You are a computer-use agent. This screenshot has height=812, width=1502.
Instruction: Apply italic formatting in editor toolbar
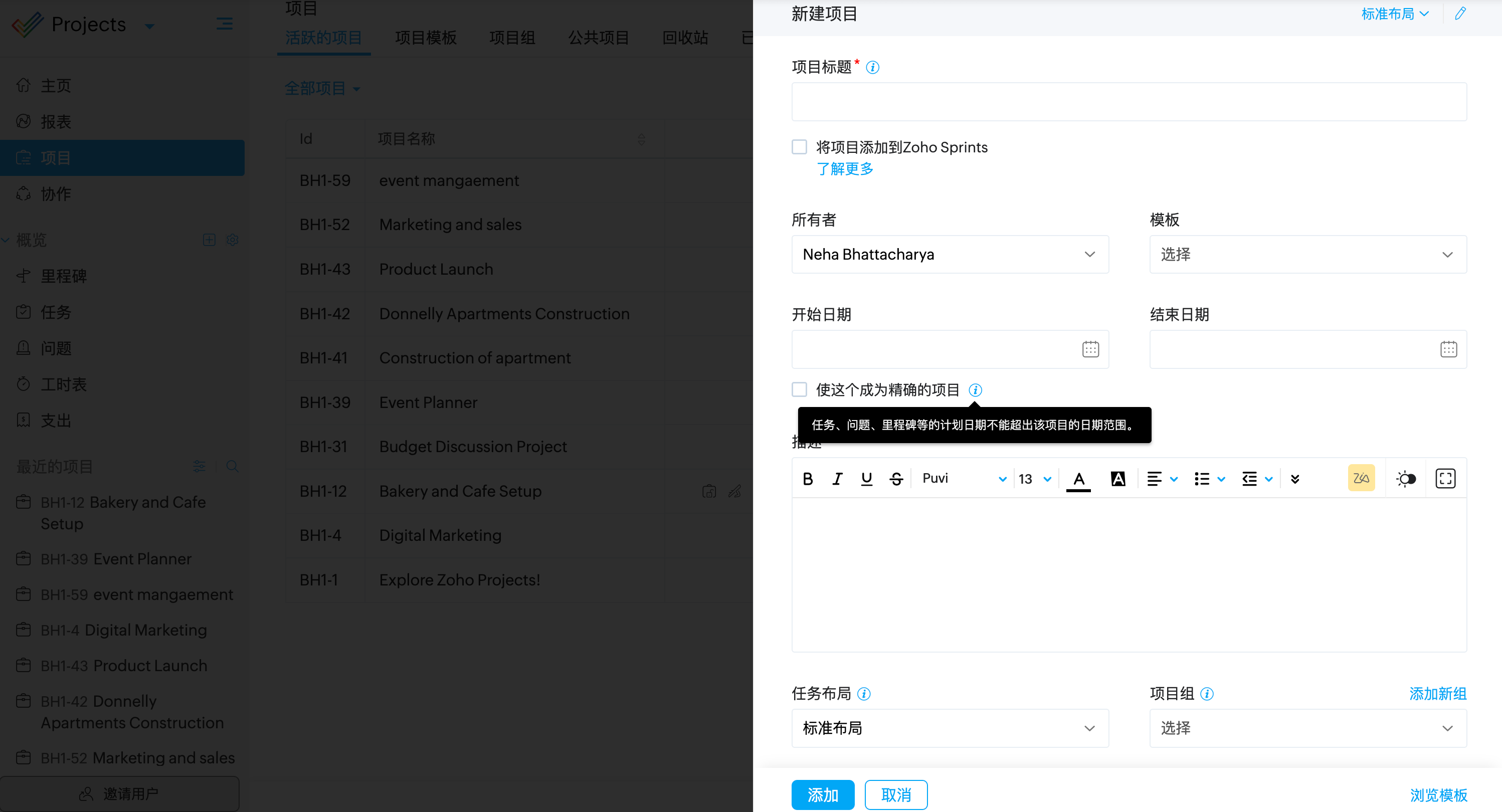point(837,479)
